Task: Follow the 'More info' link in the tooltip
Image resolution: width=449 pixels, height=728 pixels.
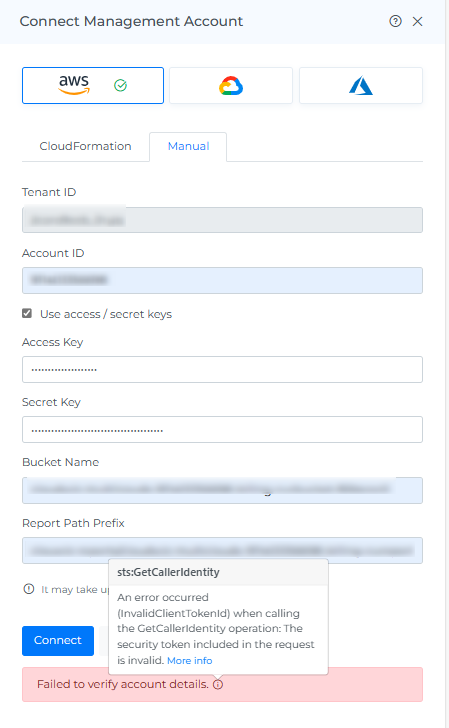Action: (x=189, y=660)
